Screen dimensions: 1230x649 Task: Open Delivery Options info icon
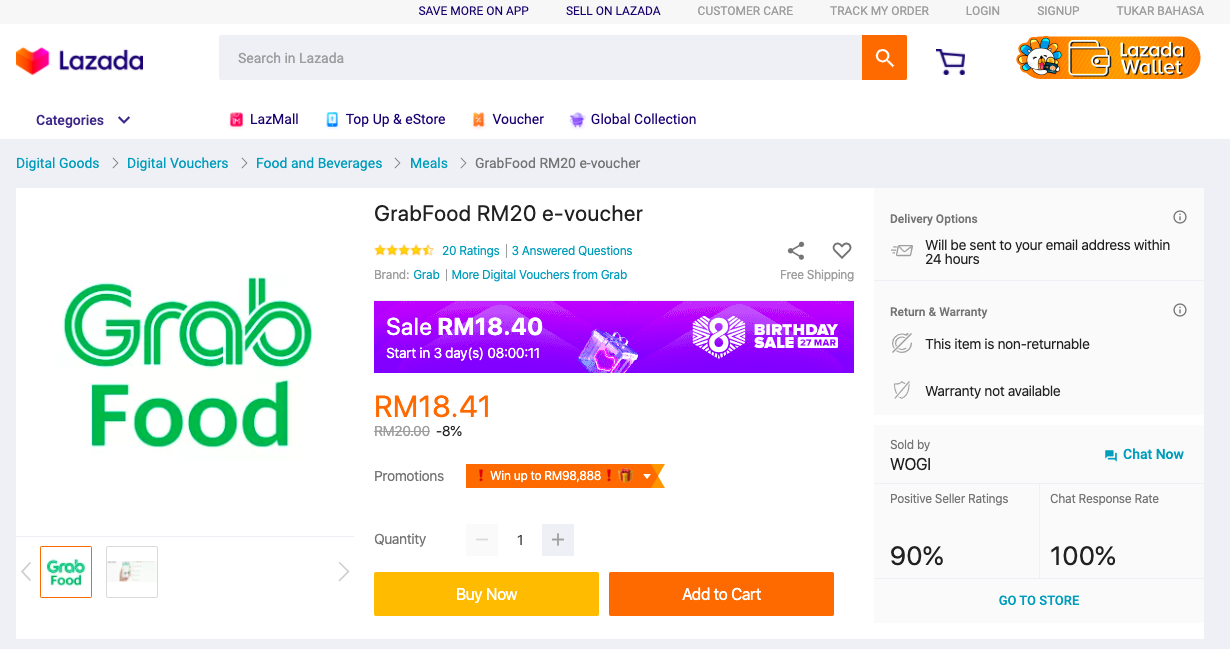[1180, 217]
